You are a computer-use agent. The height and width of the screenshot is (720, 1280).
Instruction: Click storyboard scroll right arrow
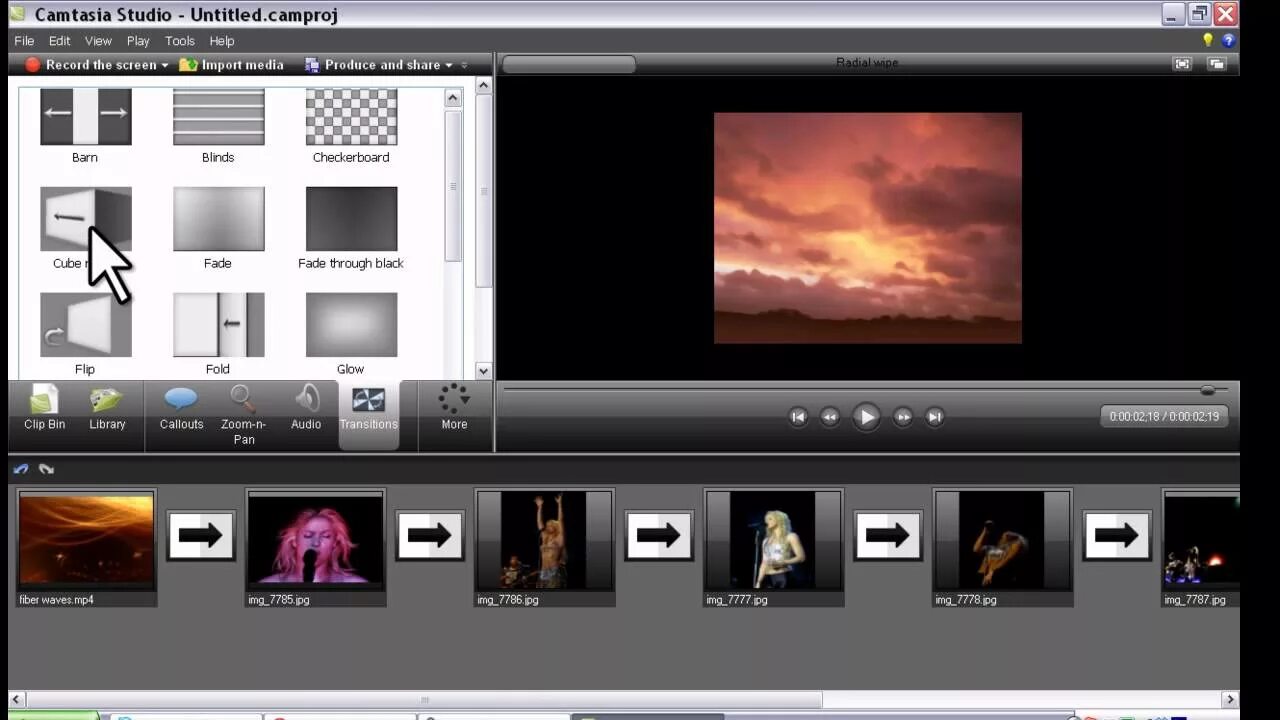(x=1231, y=700)
